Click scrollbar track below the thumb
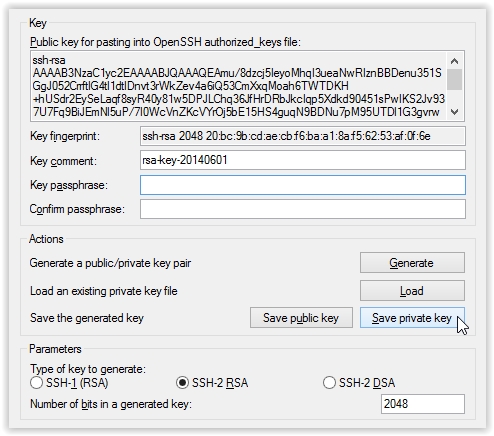Viewport: 494px width, 436px height. (454, 97)
